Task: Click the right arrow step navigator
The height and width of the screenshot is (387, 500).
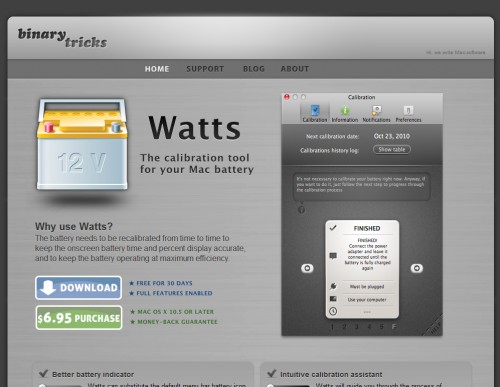Action: tap(416, 268)
